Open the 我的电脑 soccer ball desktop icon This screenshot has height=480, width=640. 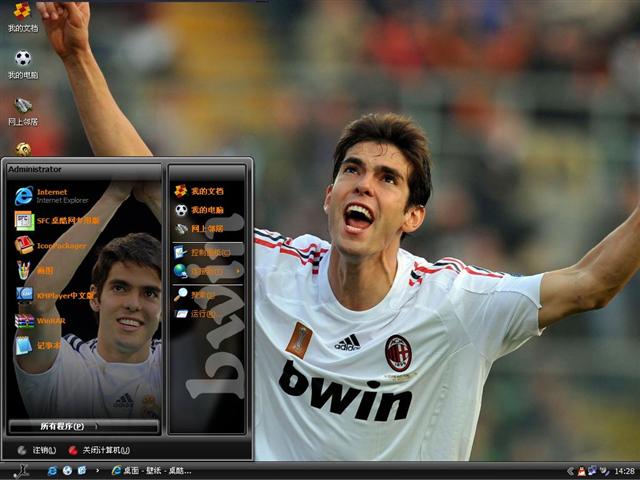[x=23, y=64]
